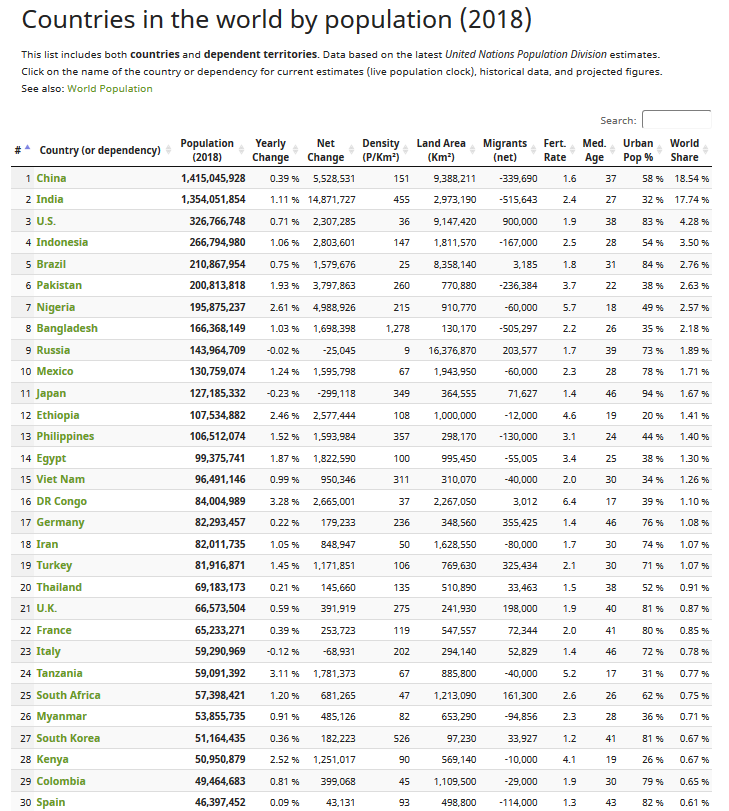Open the Ethiopia country link

[x=58, y=415]
